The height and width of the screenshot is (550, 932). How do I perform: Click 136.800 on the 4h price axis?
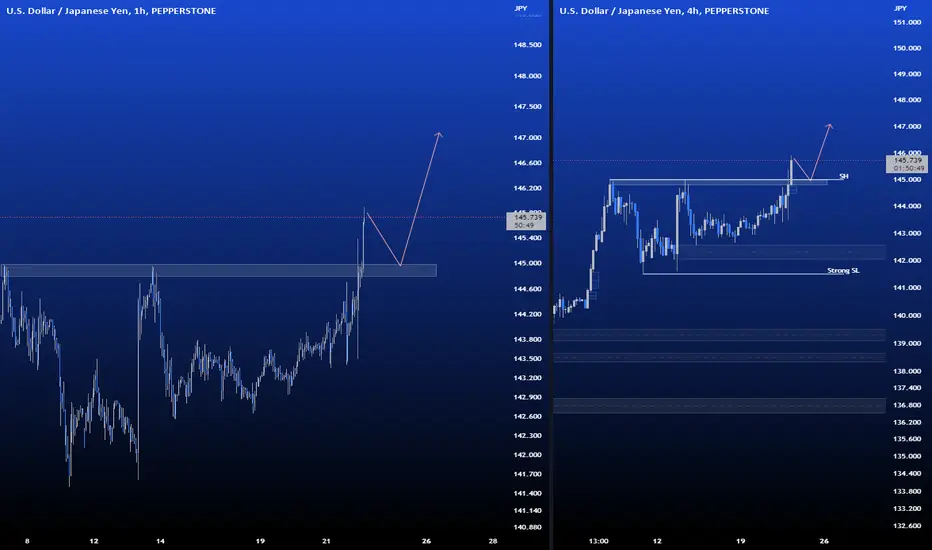(907, 405)
